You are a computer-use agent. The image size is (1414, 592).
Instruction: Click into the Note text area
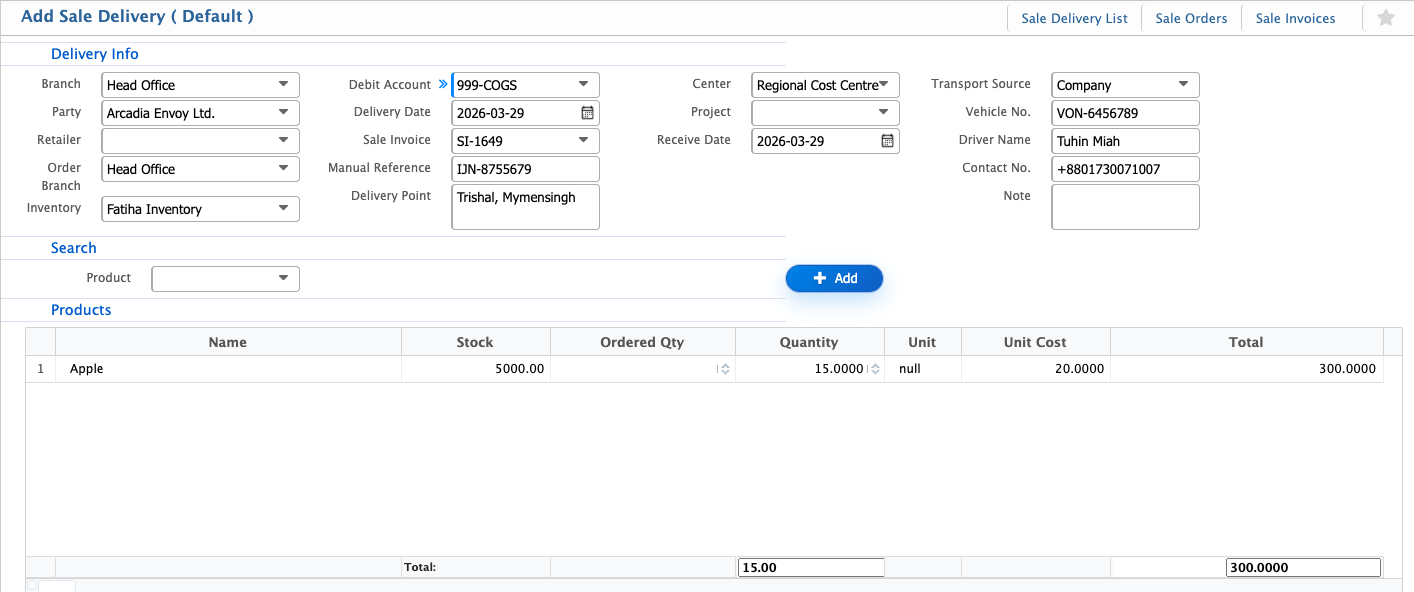coord(1125,207)
